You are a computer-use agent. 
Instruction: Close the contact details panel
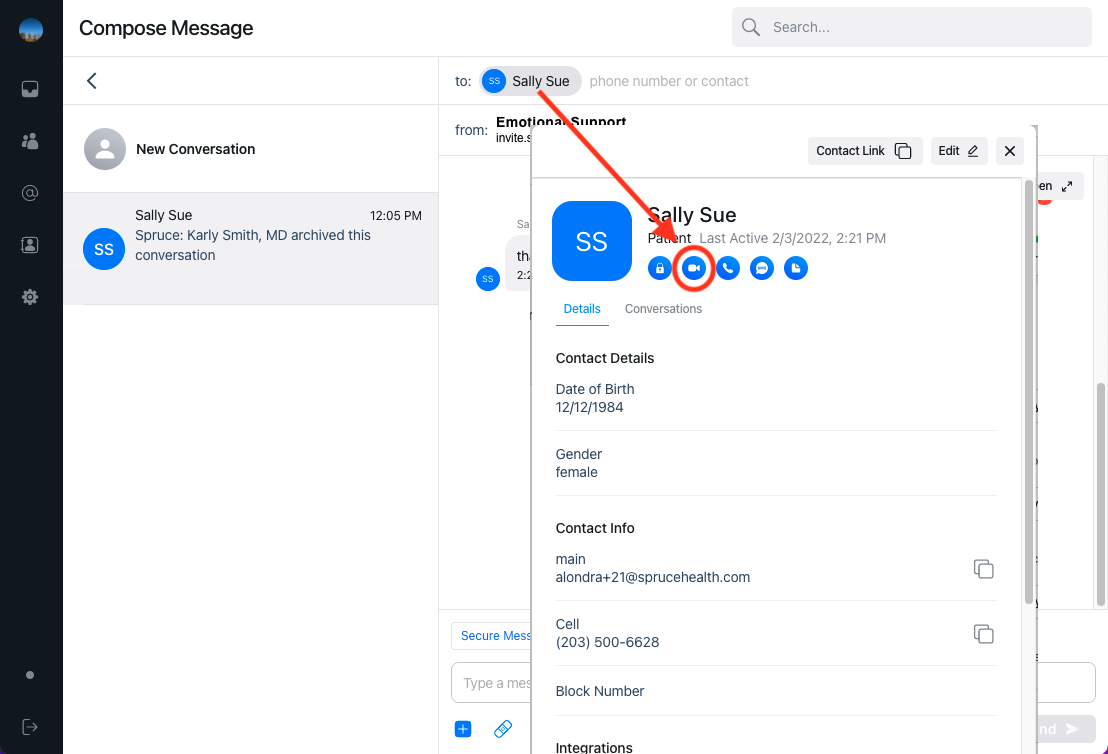coord(1010,151)
